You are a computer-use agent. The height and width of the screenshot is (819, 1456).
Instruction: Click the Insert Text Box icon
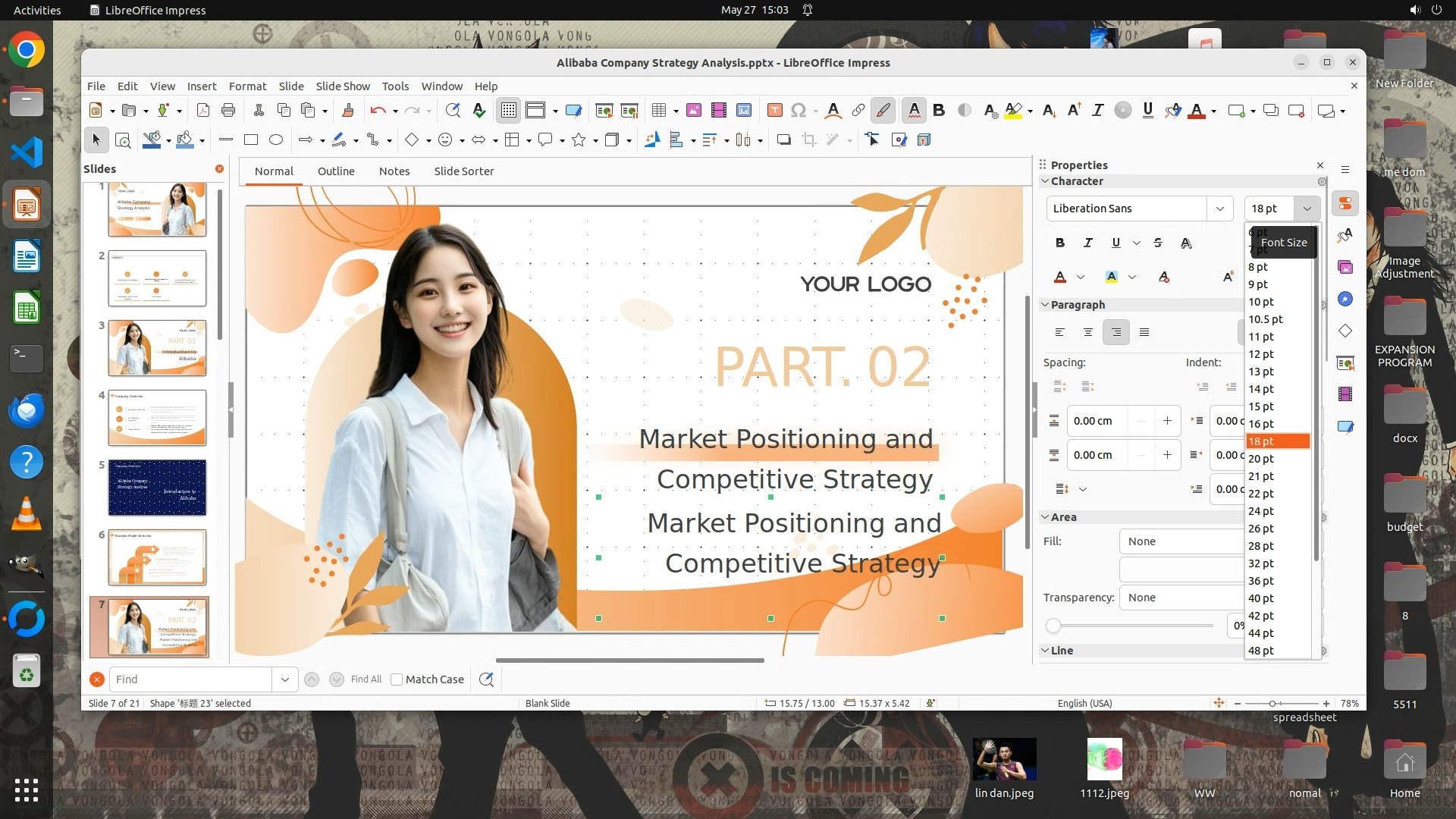pyautogui.click(x=774, y=111)
